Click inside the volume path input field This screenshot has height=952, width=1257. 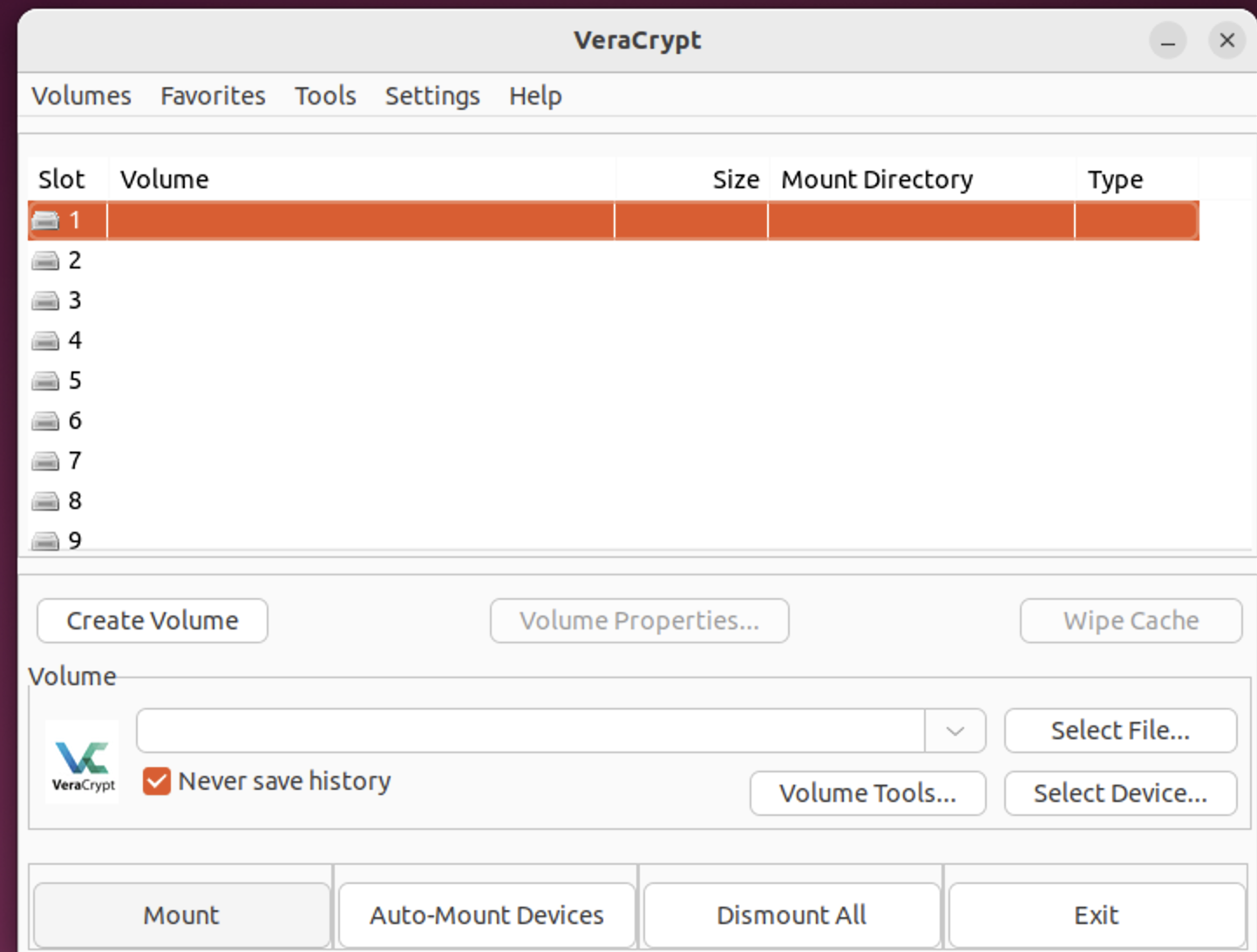[x=530, y=731]
